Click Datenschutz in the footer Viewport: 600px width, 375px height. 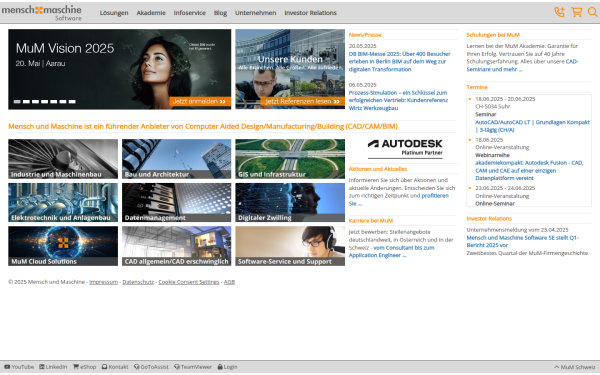tap(138, 282)
